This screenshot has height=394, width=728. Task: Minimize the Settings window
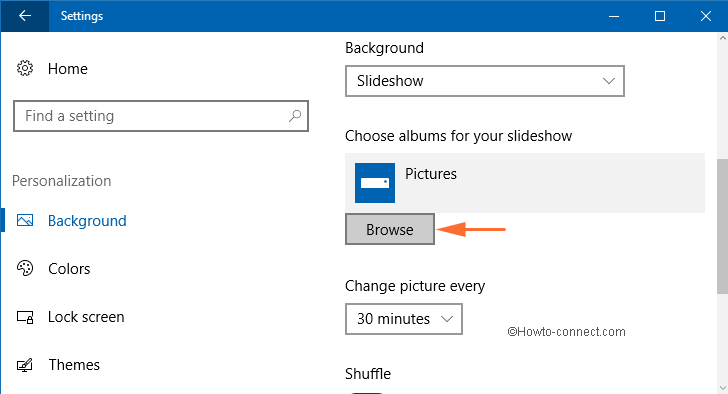tap(614, 16)
